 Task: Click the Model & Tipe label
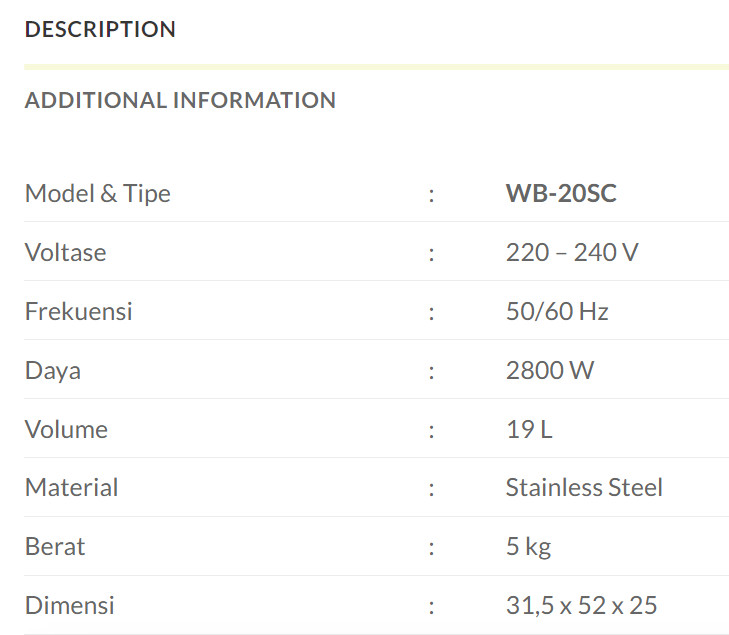point(98,193)
